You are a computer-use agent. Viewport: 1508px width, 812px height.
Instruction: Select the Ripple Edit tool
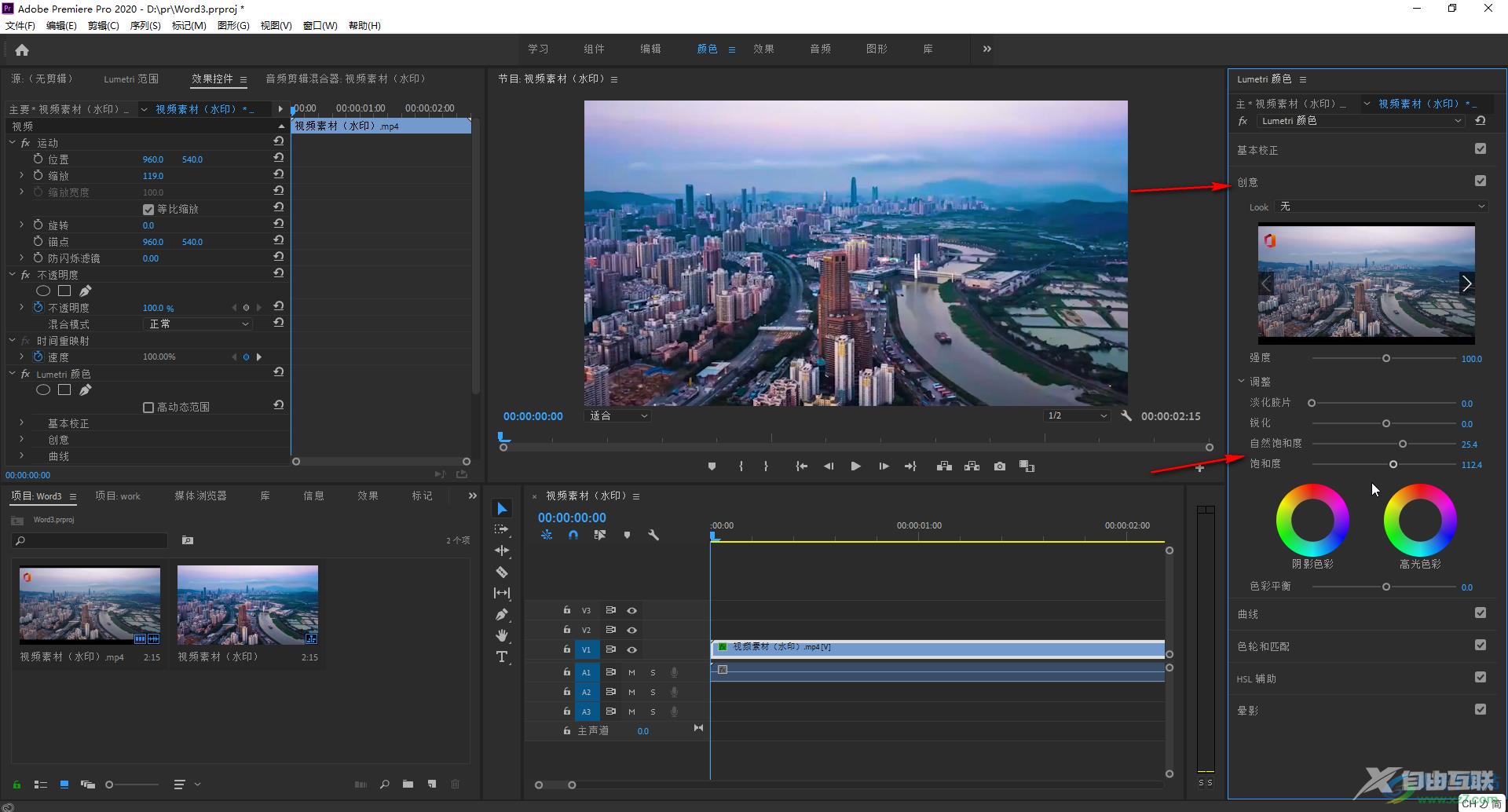coord(502,550)
